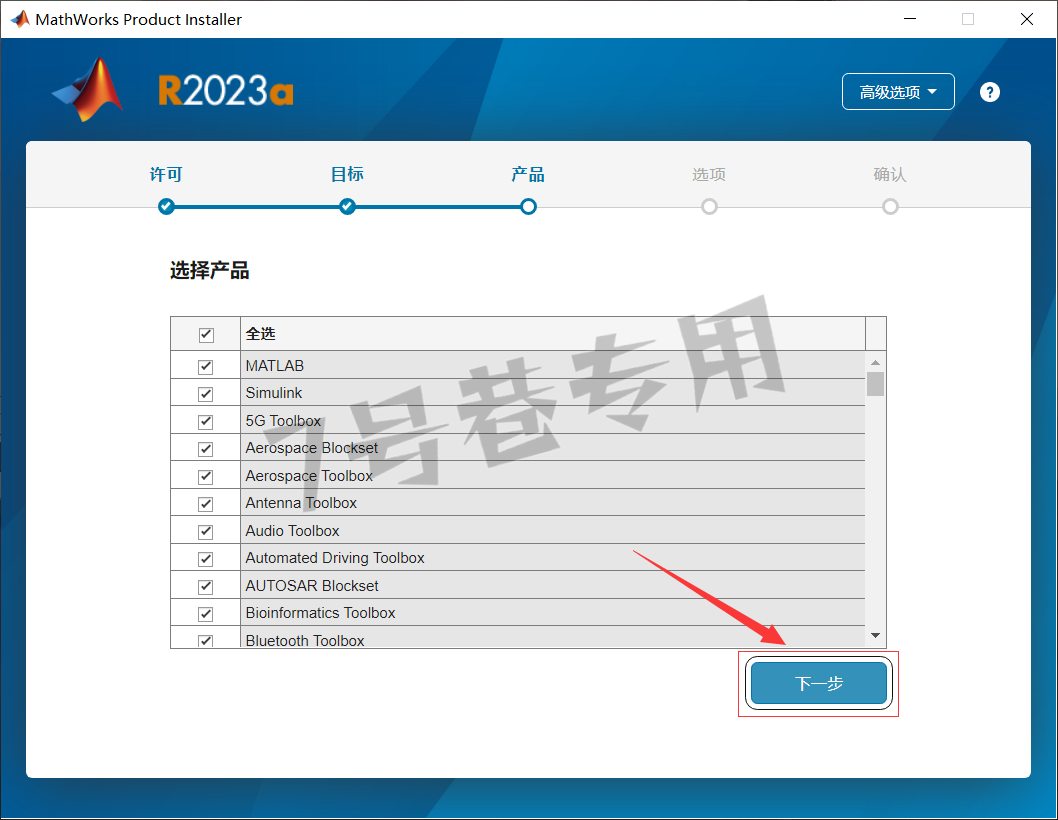
Task: Select the MATLAB row text
Action: pos(275,366)
